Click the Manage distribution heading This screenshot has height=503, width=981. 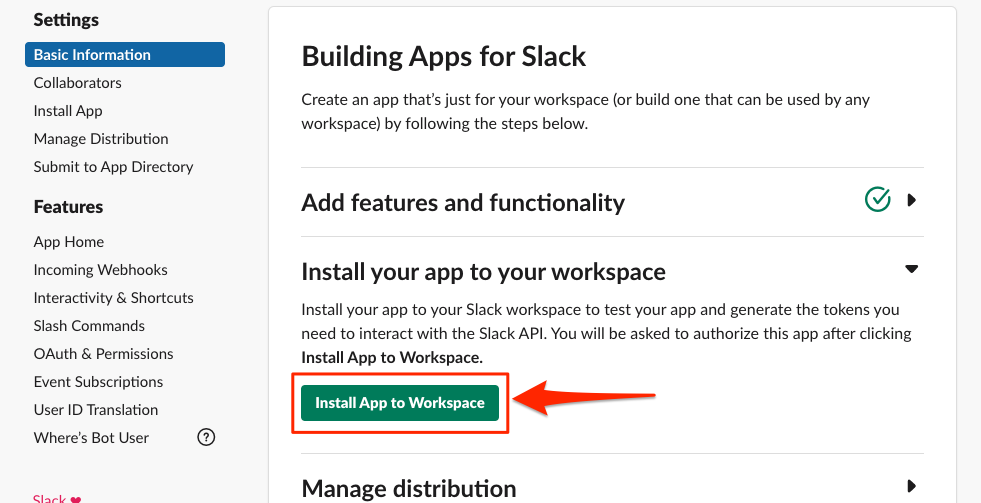click(409, 488)
